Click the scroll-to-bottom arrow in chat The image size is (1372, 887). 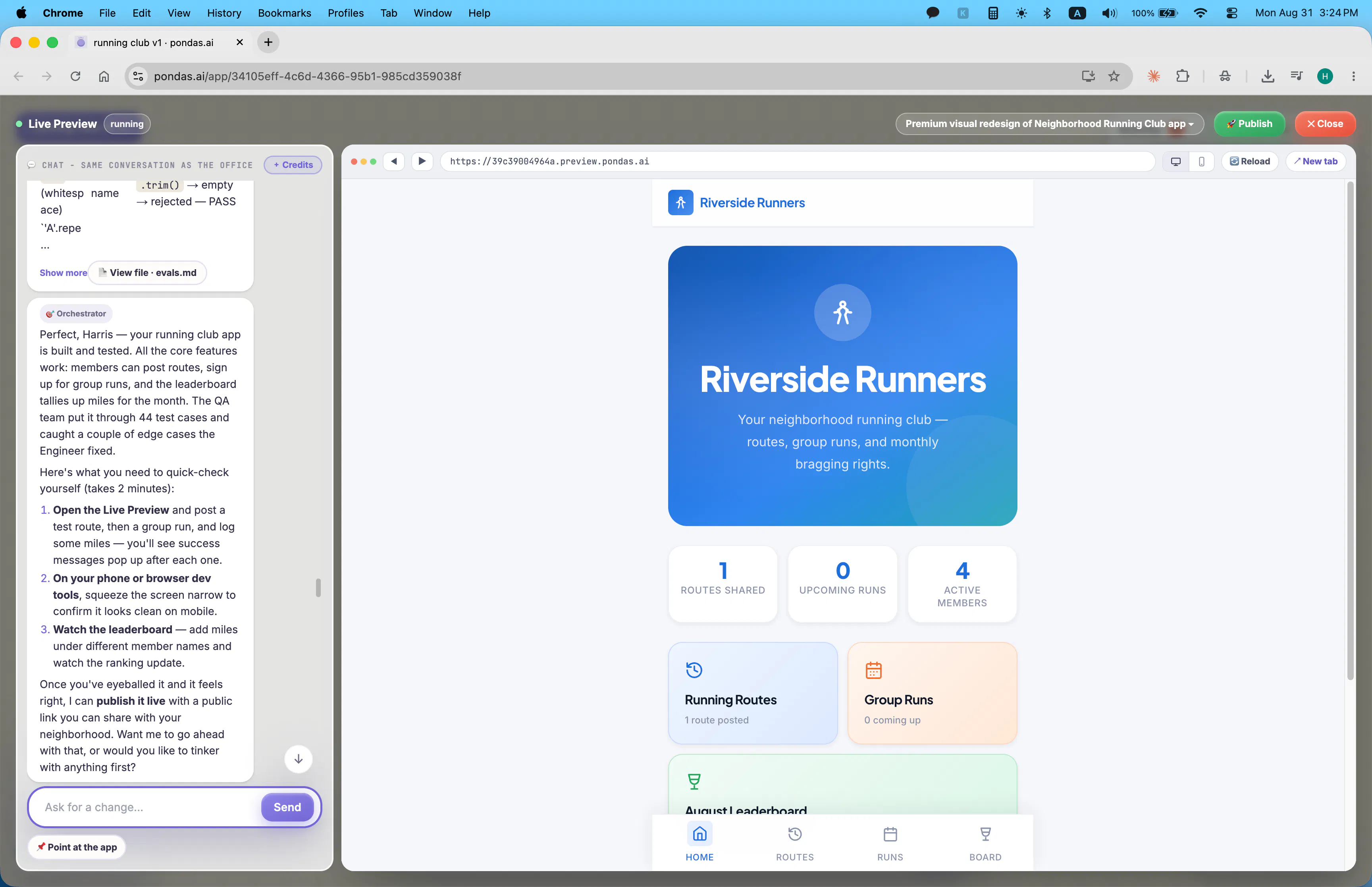click(298, 759)
